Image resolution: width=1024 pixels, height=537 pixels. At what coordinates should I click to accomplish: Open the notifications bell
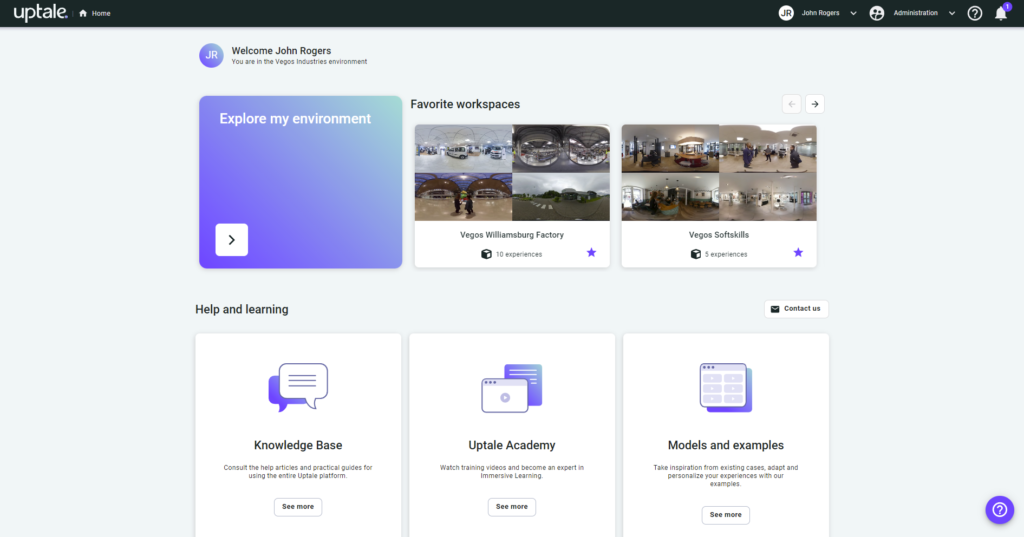click(x=1000, y=13)
